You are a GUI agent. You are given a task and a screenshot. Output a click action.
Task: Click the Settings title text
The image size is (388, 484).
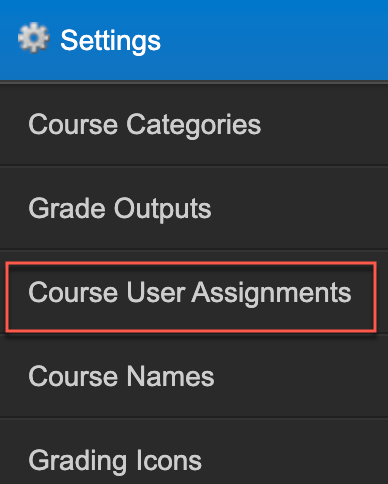(111, 41)
